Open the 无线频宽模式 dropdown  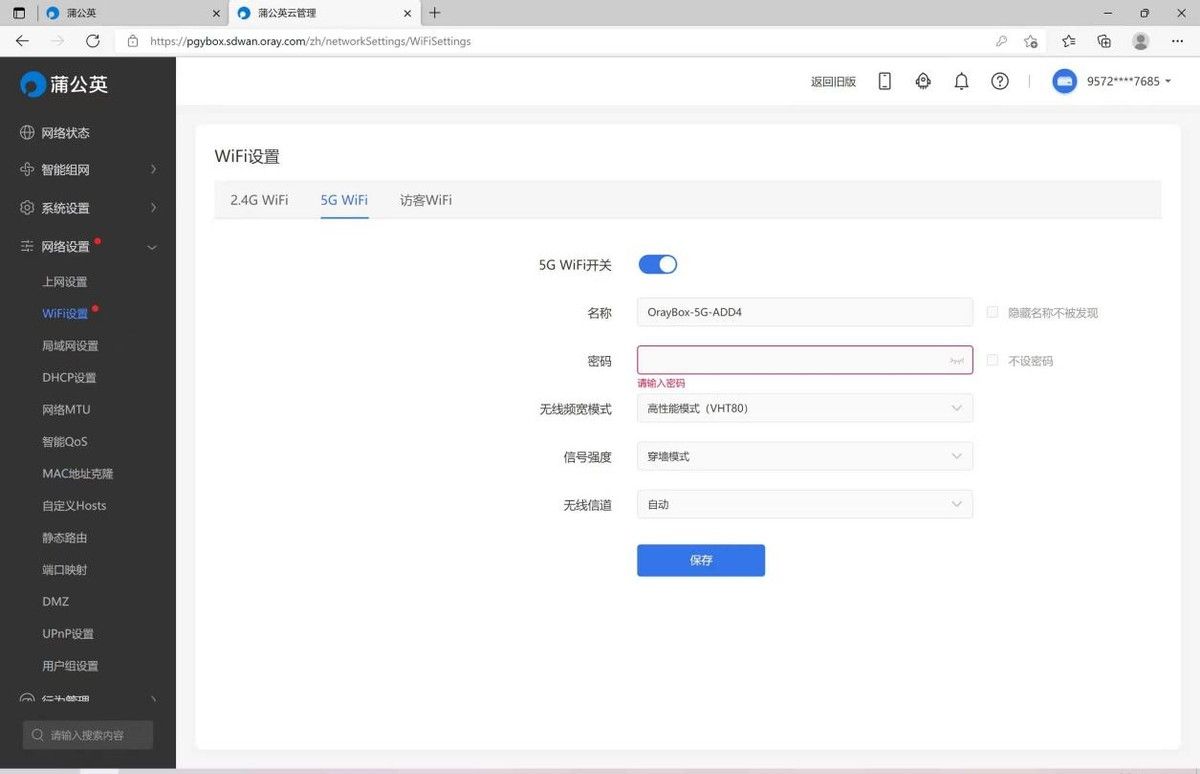(805, 408)
